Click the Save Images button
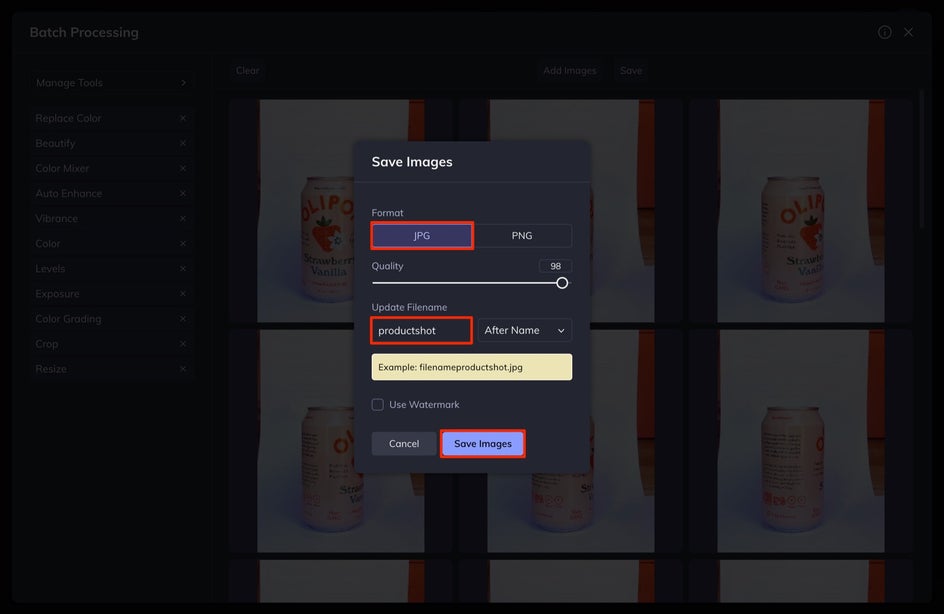This screenshot has width=944, height=614. 483,444
